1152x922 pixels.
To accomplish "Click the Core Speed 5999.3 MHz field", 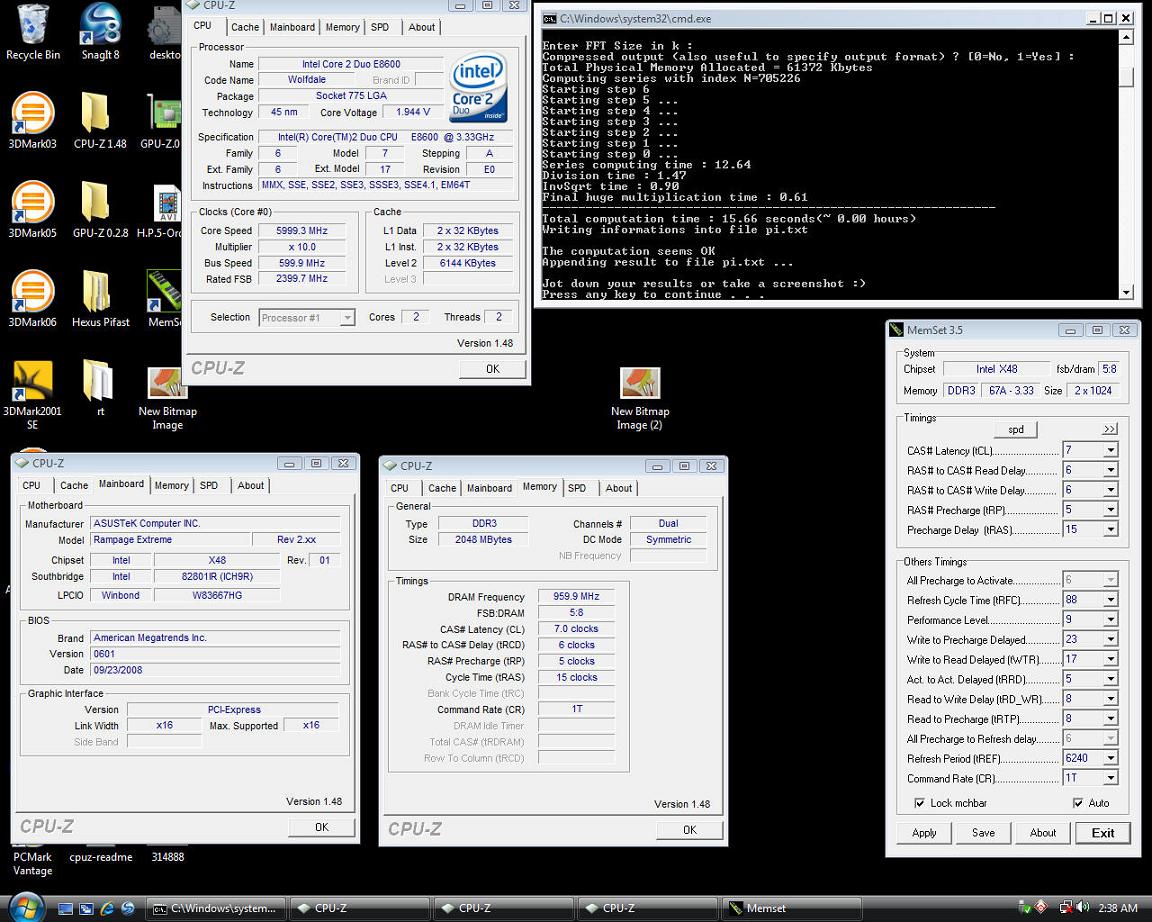I will click(302, 231).
